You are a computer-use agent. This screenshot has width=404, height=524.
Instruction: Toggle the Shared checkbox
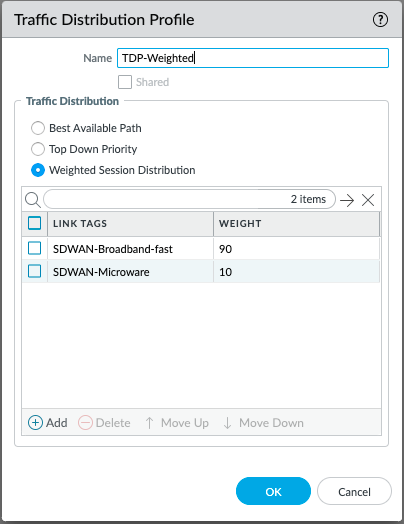tap(125, 82)
